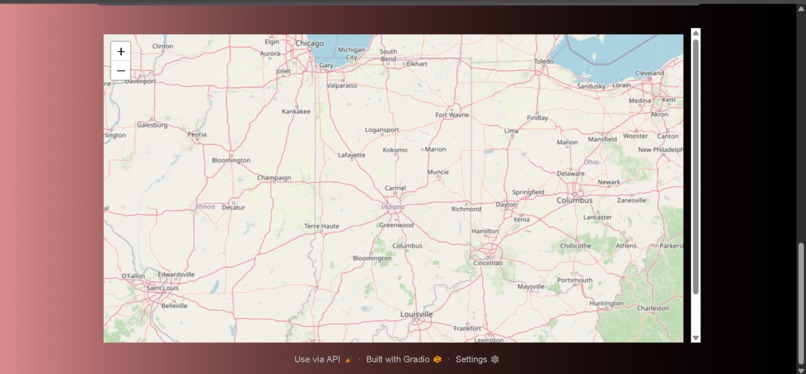Open the Built with Gradio link
This screenshot has height=374, width=806.
click(x=404, y=360)
